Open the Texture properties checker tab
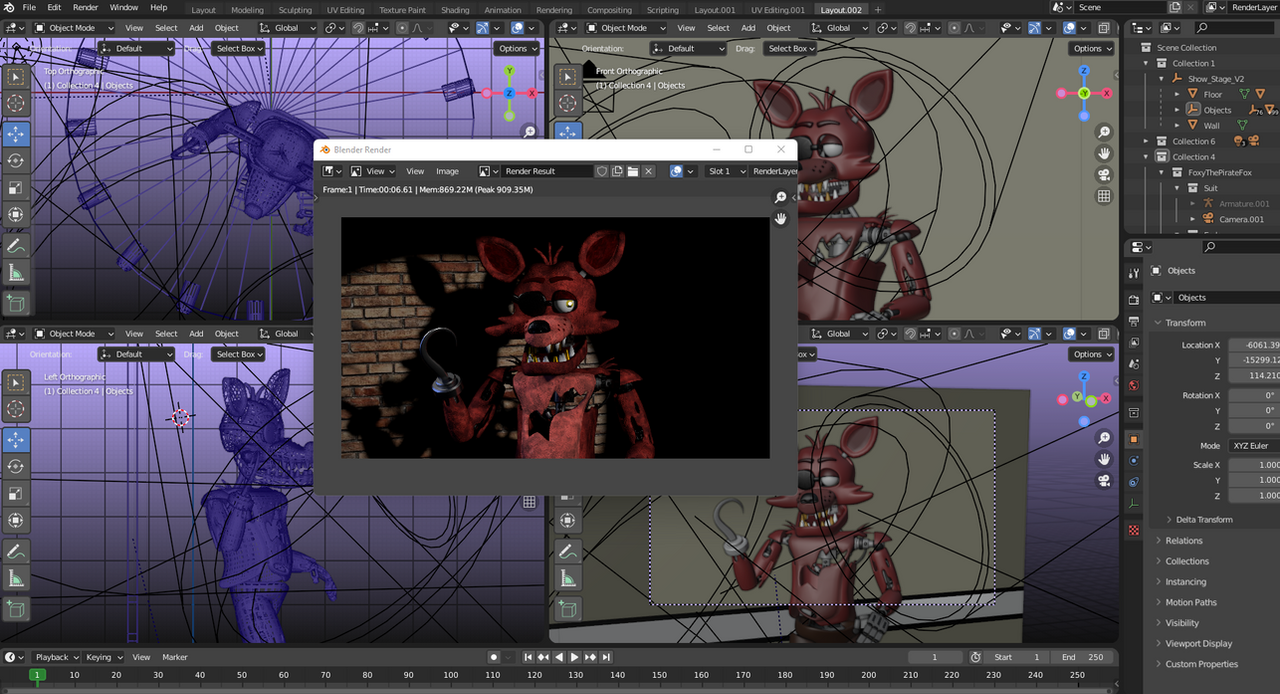 point(1133,530)
